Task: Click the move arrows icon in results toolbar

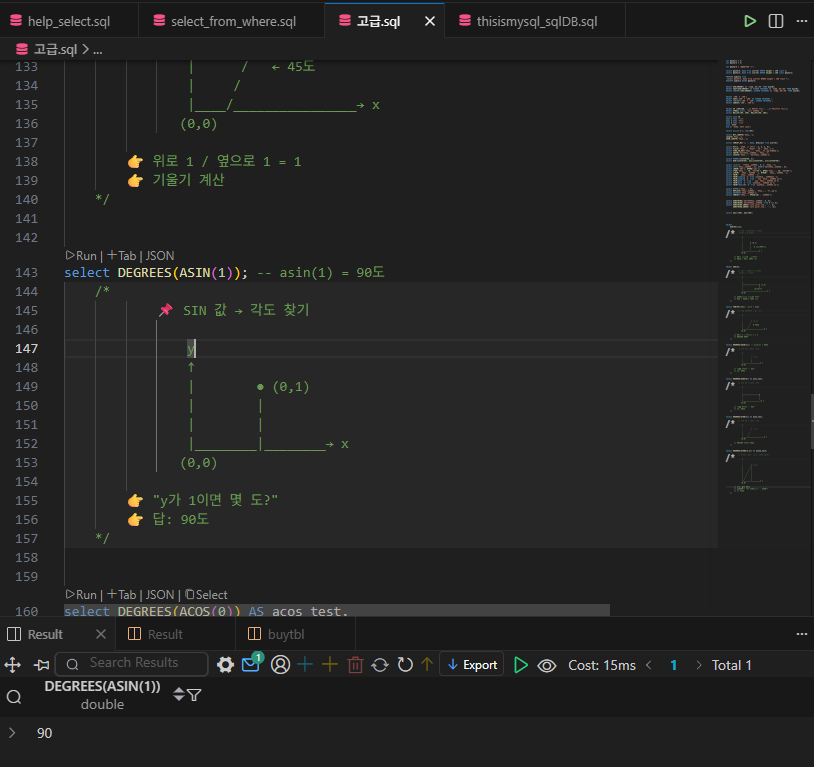Action: click(x=12, y=665)
